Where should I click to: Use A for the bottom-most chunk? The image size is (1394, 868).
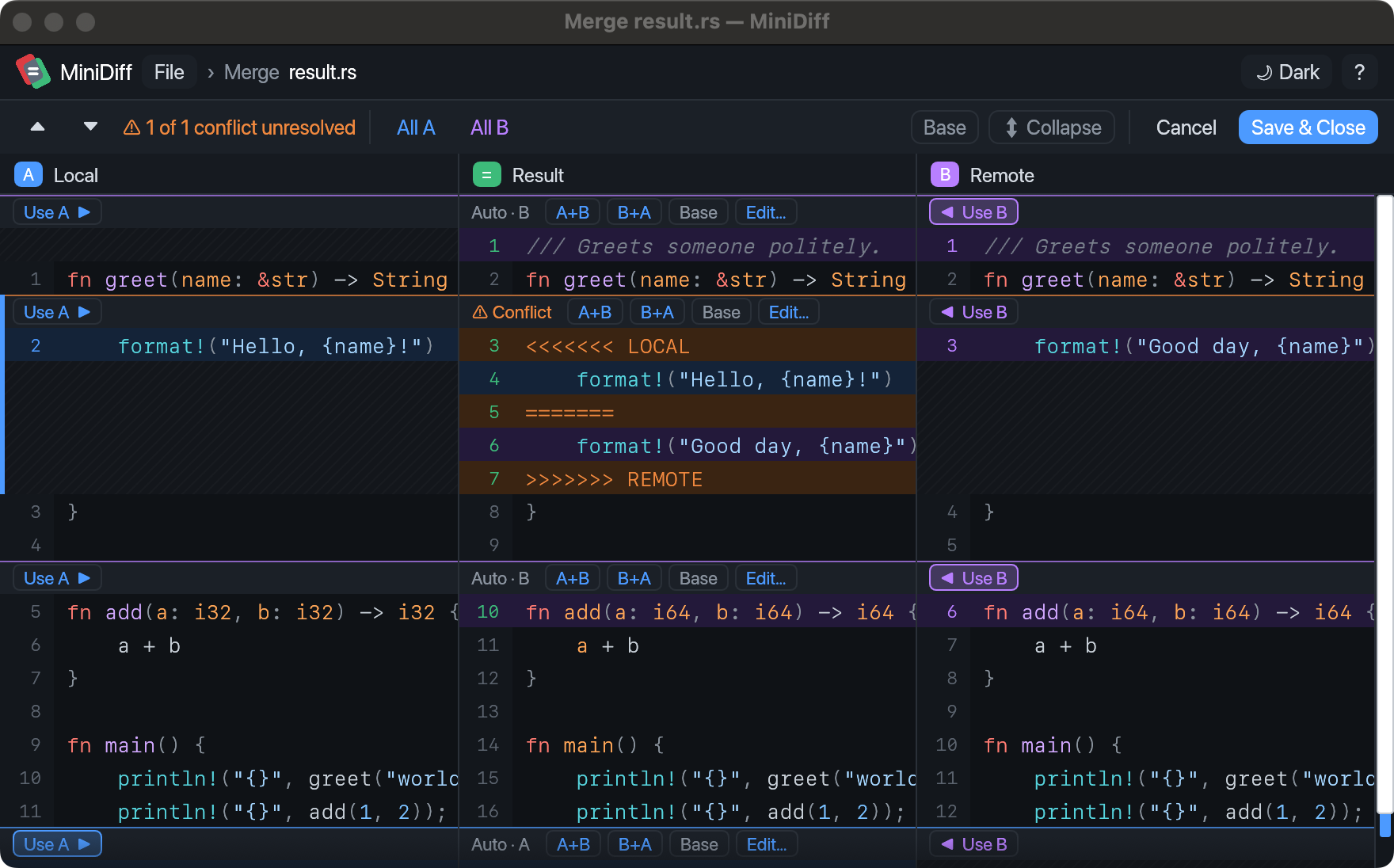(x=57, y=844)
